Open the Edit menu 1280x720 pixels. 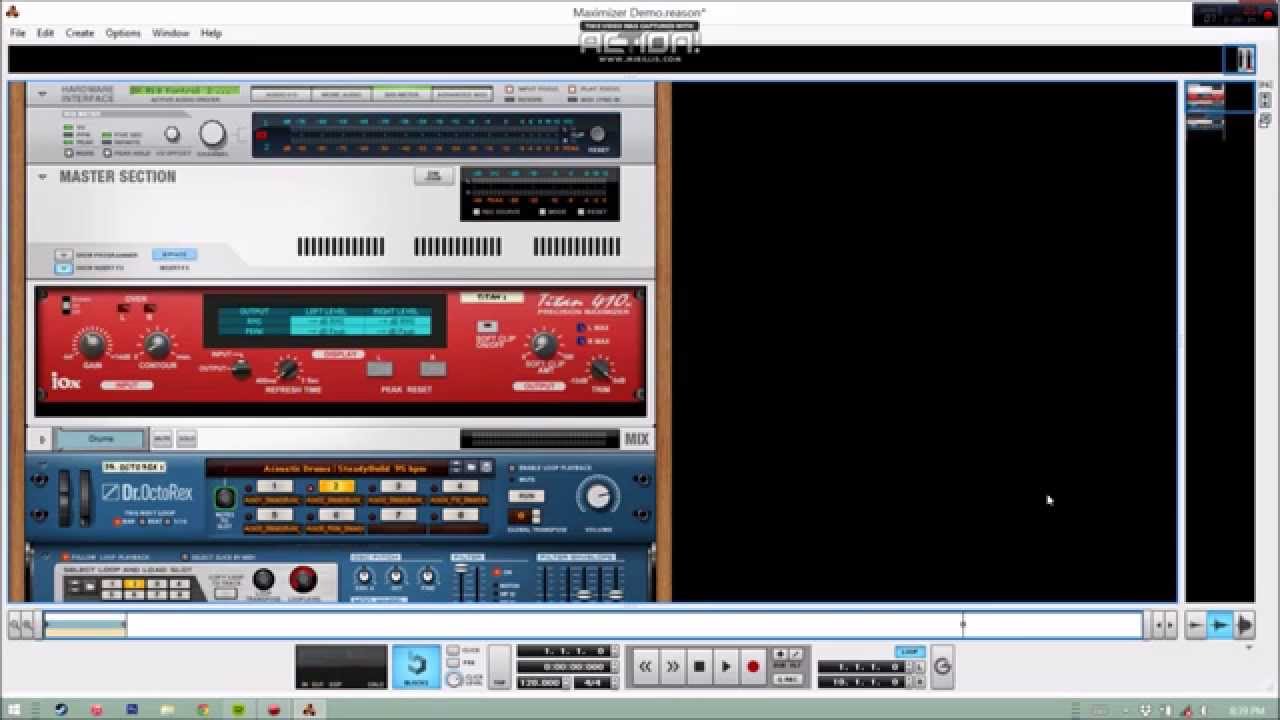46,33
